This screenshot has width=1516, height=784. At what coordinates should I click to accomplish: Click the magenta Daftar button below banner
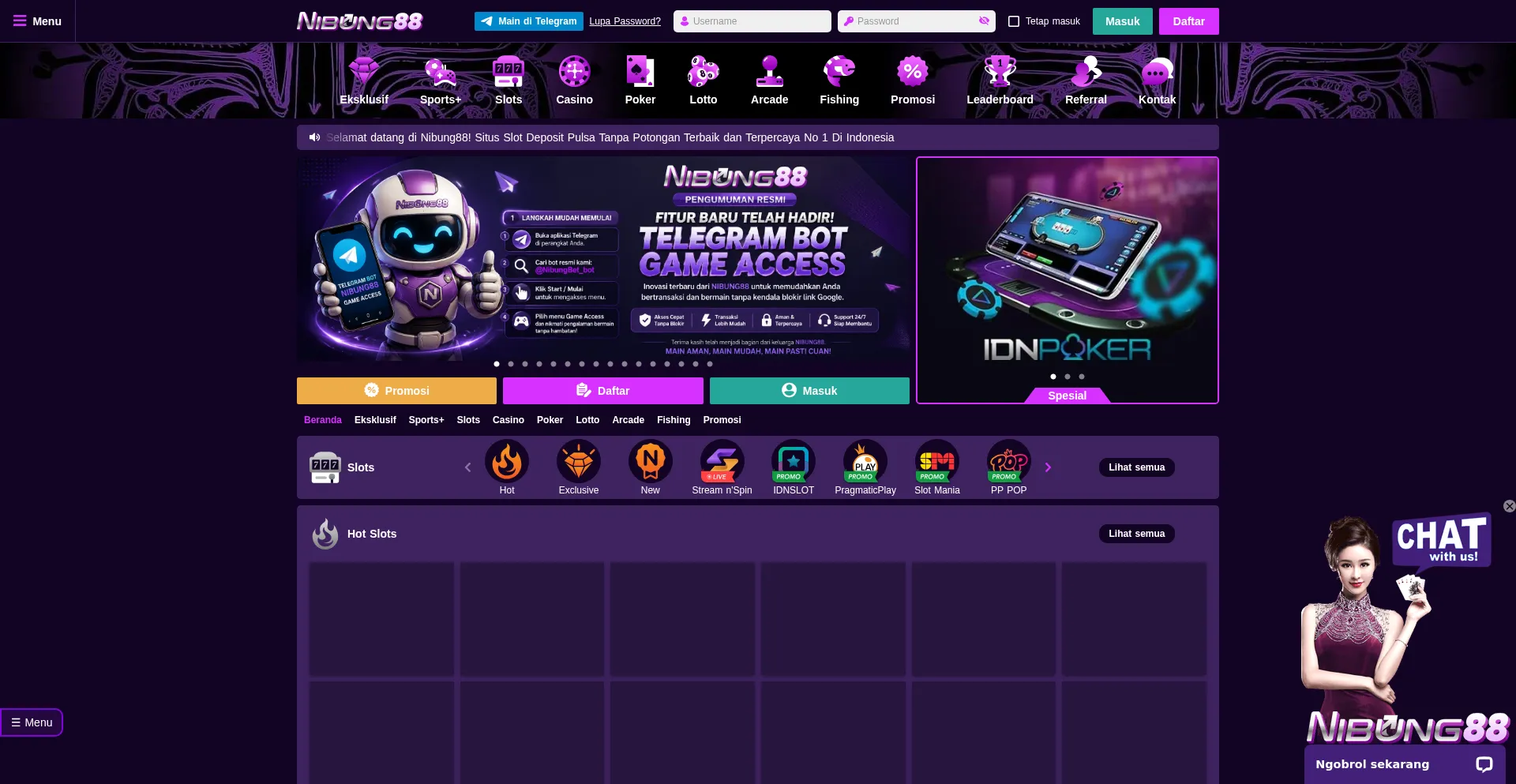click(x=602, y=391)
